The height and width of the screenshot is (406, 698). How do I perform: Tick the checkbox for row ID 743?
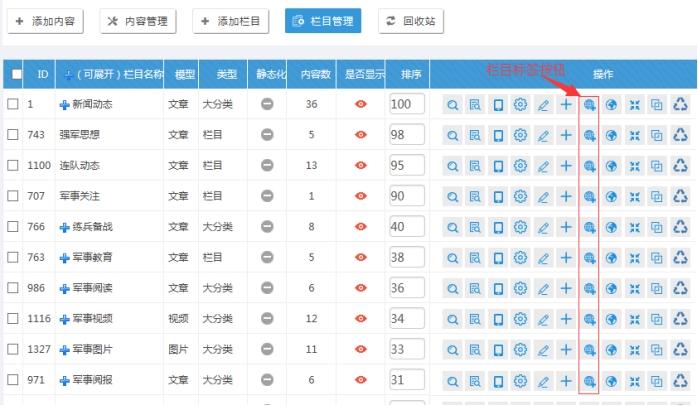(x=13, y=135)
